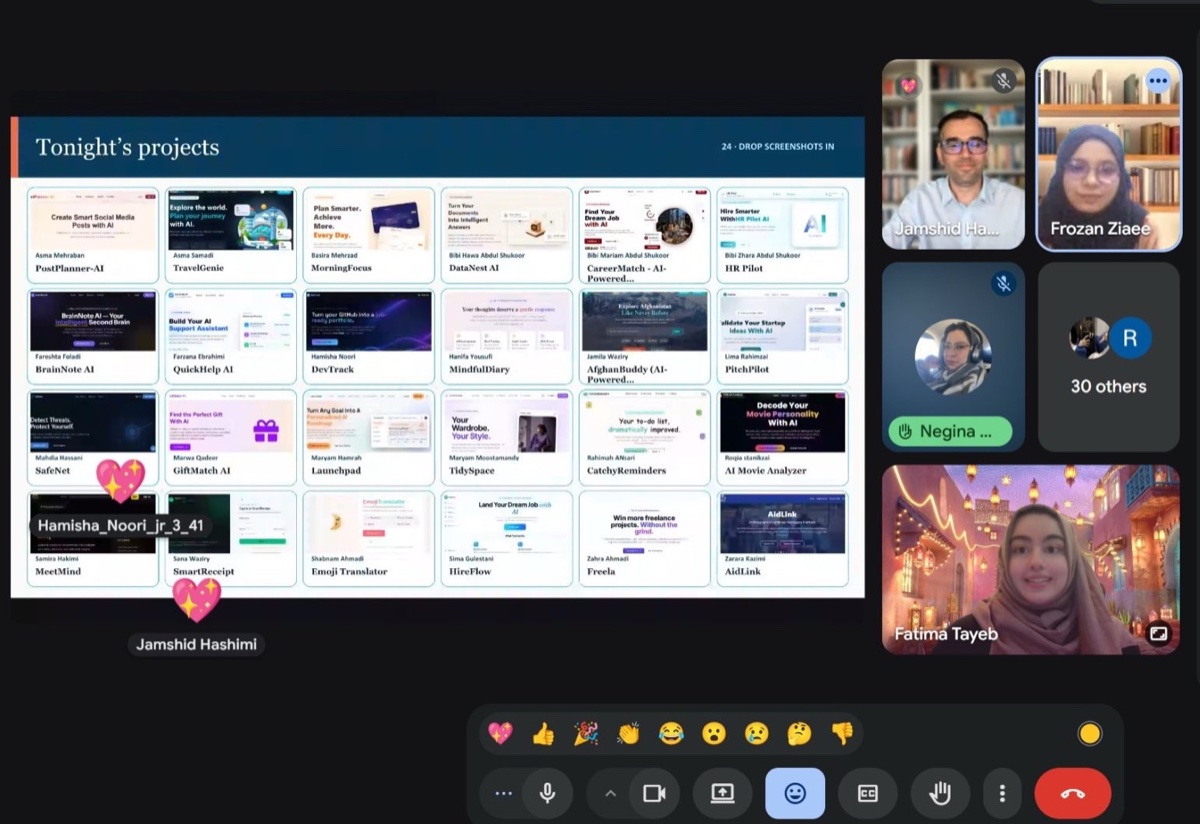Expand the camera settings chevron
This screenshot has height=824, width=1200.
[610, 793]
